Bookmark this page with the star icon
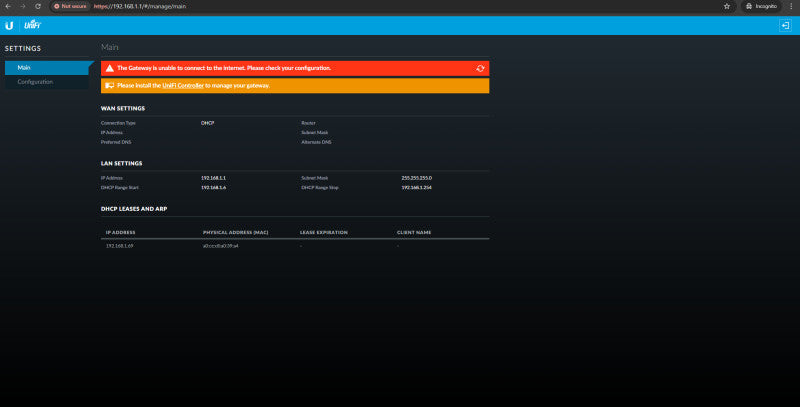This screenshot has width=800, height=407. tap(727, 6)
